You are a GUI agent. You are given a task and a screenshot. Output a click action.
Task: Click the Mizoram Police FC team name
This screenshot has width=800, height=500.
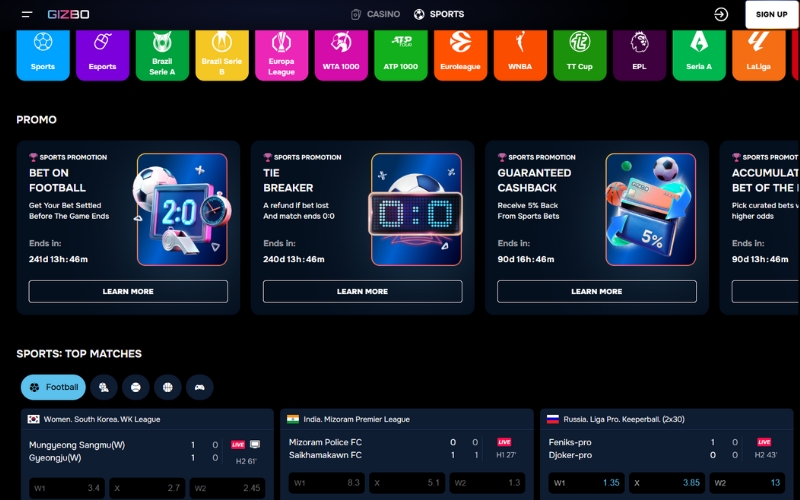[326, 442]
